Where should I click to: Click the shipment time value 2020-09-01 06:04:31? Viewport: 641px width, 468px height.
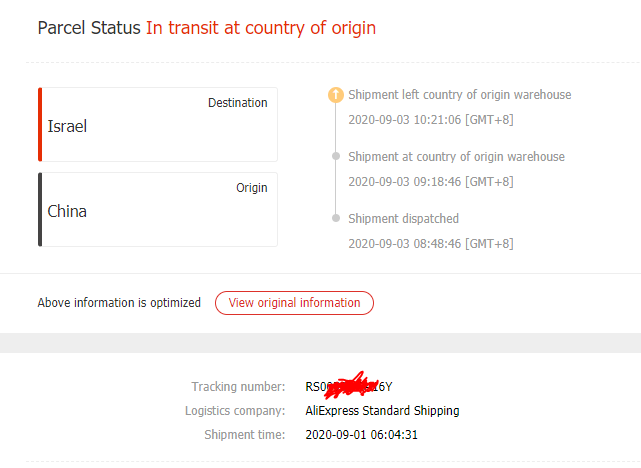[x=361, y=434]
